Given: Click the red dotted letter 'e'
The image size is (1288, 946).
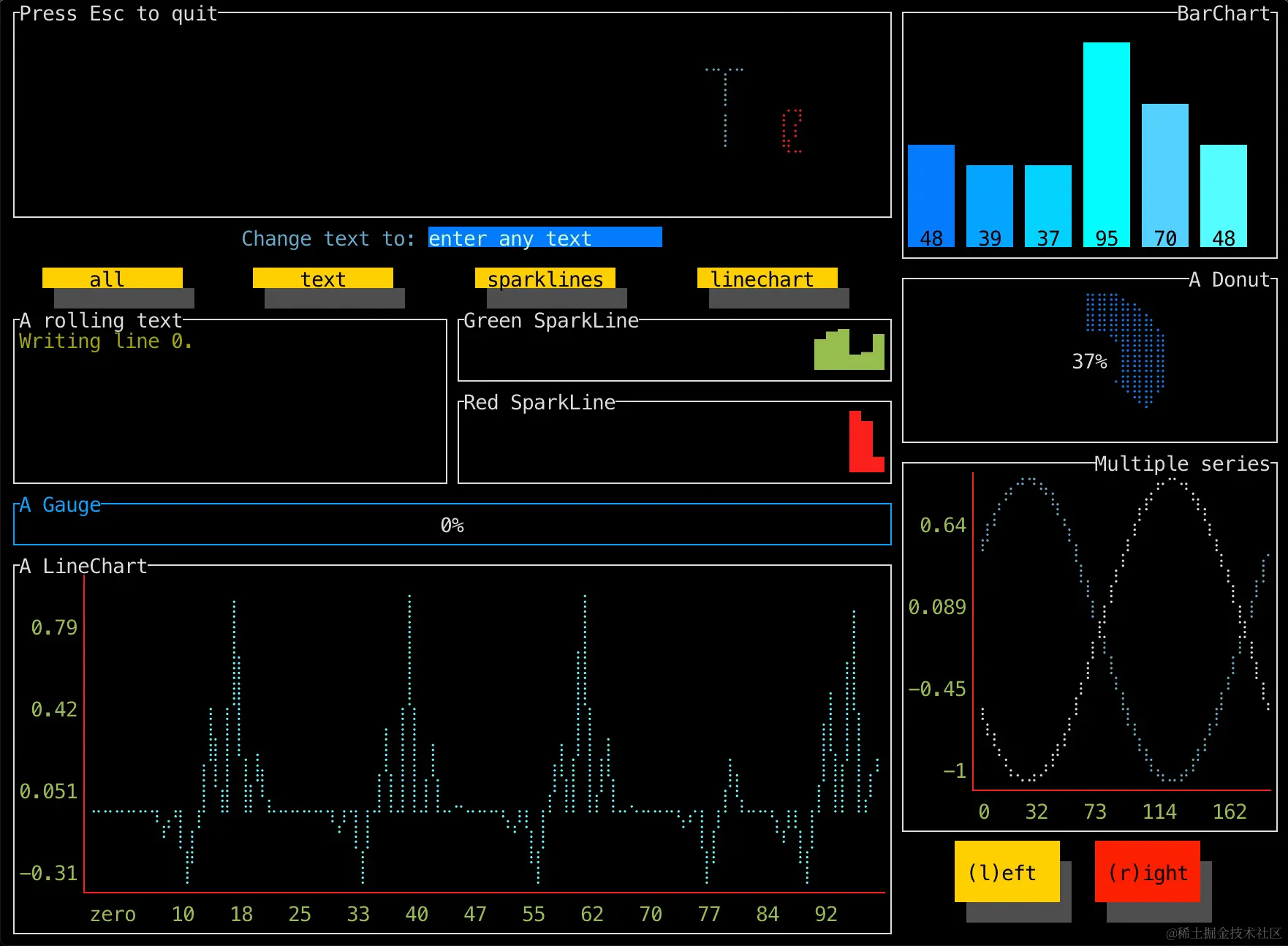Looking at the screenshot, I should pyautogui.click(x=792, y=131).
